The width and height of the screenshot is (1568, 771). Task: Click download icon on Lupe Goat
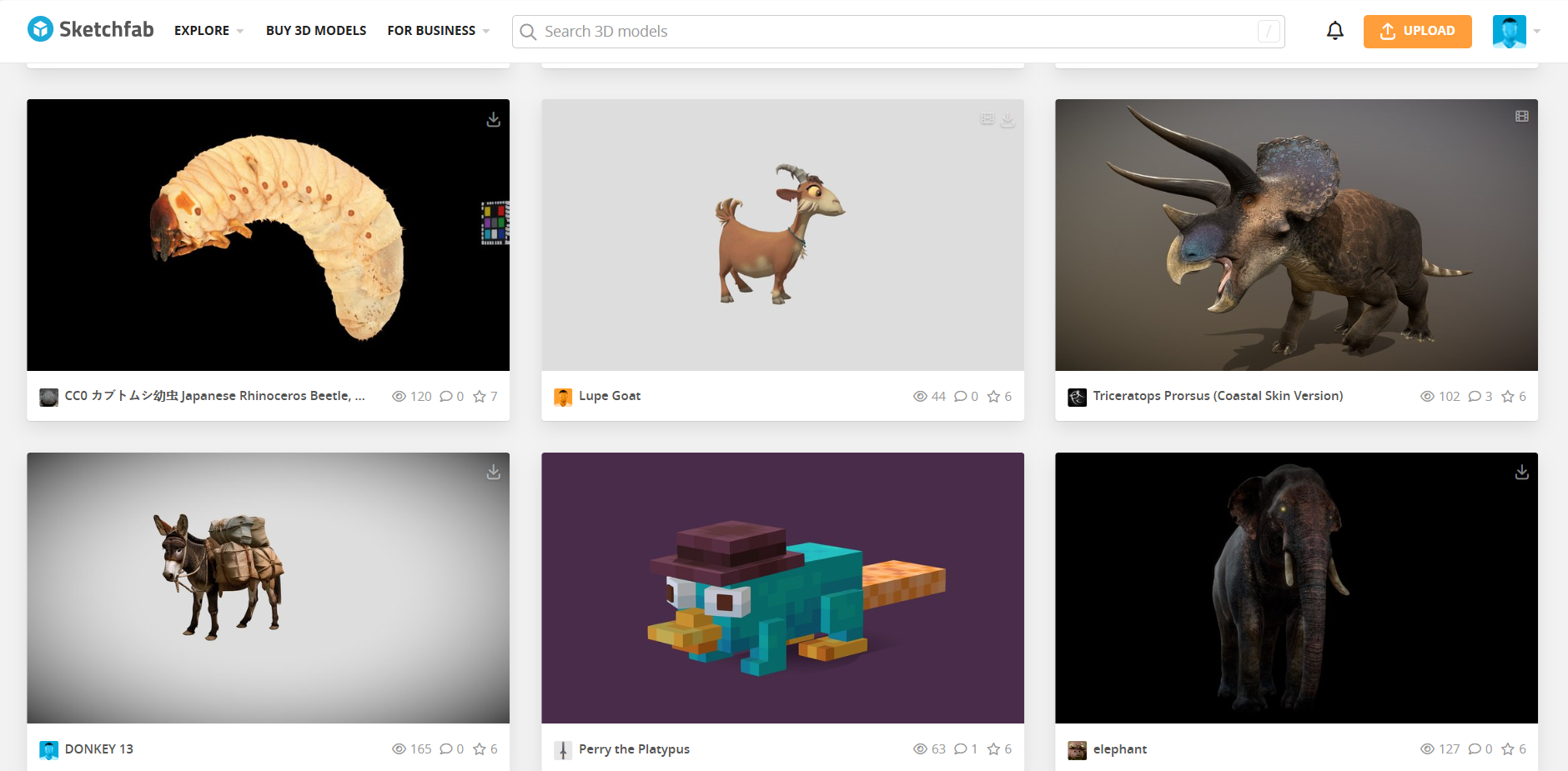pyautogui.click(x=1008, y=120)
